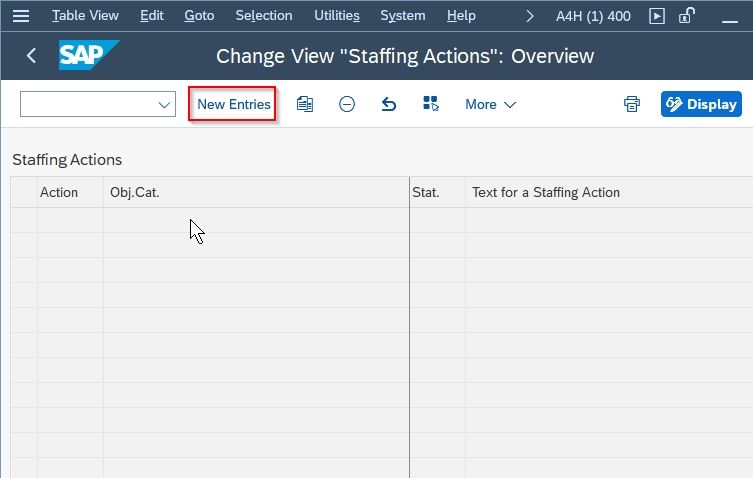Expand the menu bar overflow chevron

click(530, 16)
